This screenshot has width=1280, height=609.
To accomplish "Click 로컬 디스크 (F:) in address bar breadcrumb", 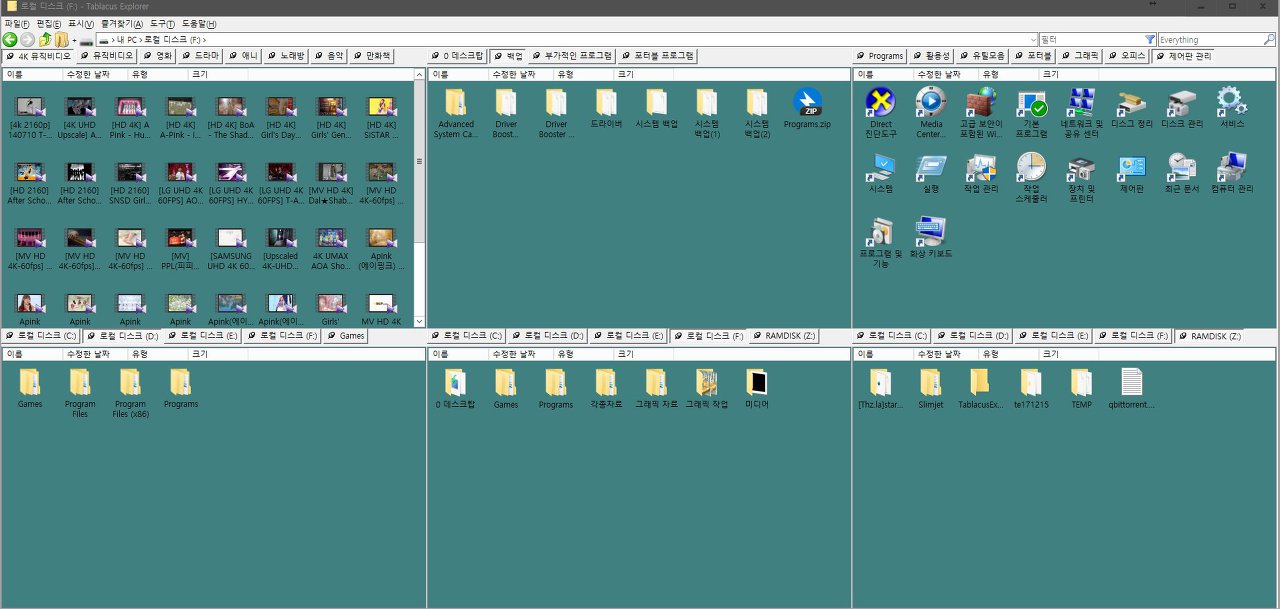I will click(172, 40).
